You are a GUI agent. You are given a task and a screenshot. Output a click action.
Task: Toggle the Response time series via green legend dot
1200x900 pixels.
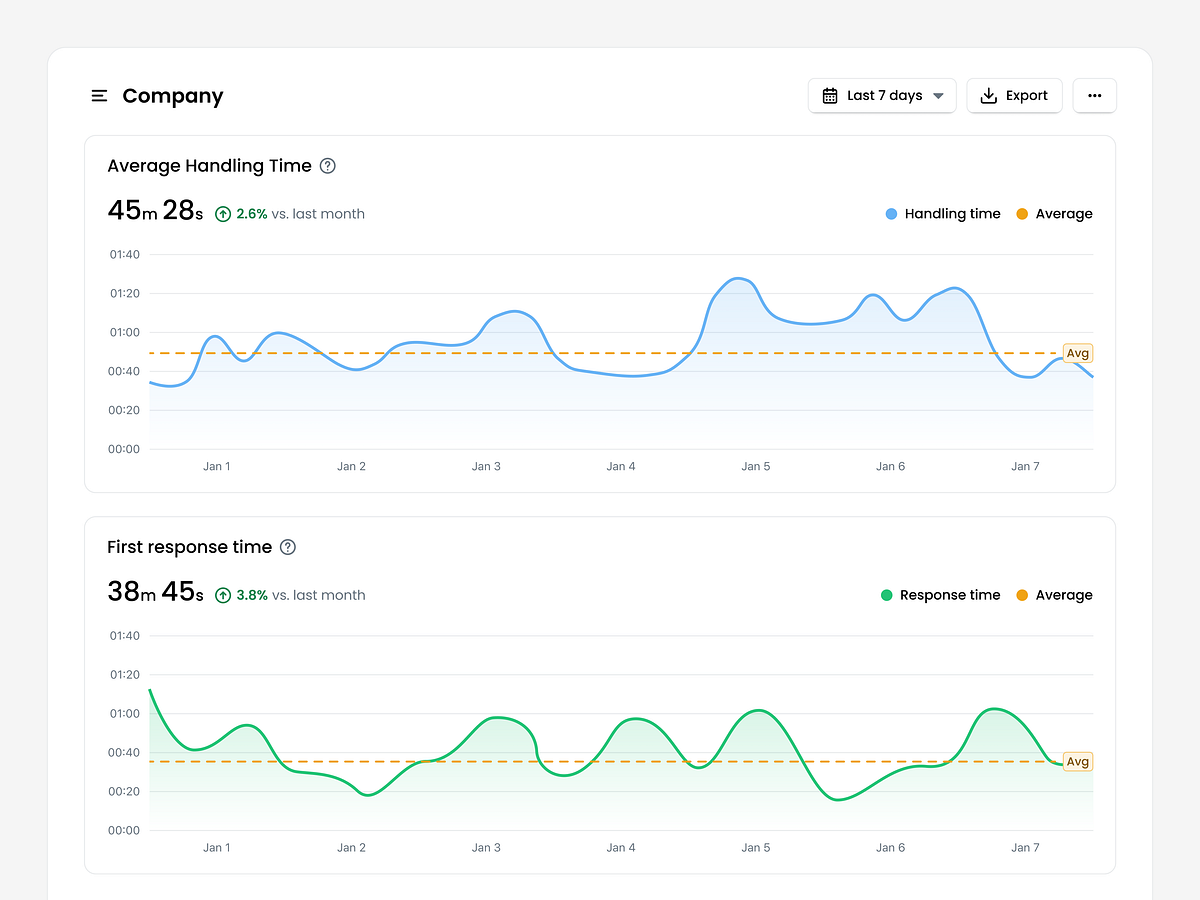[x=886, y=595]
